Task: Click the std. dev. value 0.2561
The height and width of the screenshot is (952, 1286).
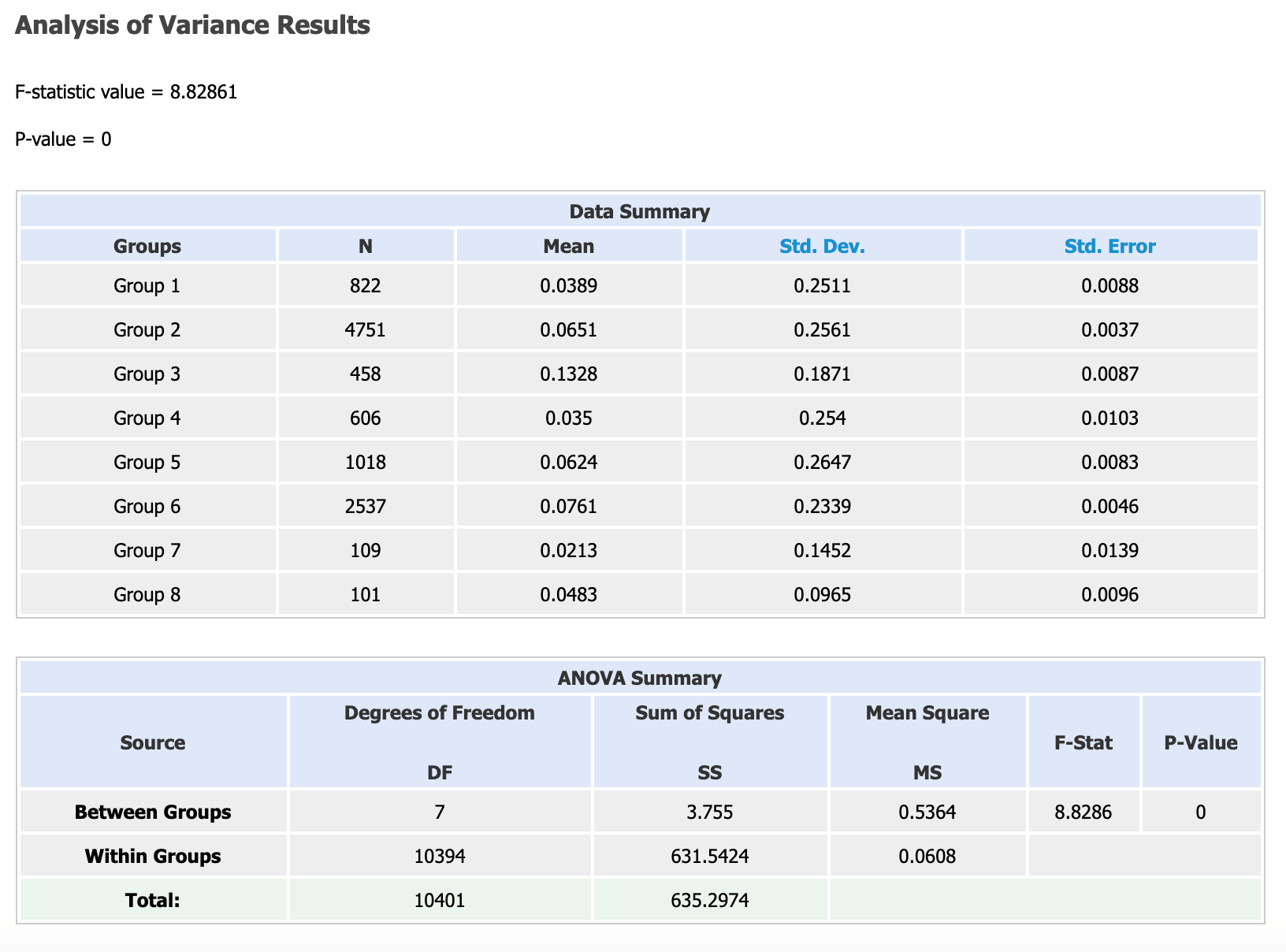Action: point(823,329)
